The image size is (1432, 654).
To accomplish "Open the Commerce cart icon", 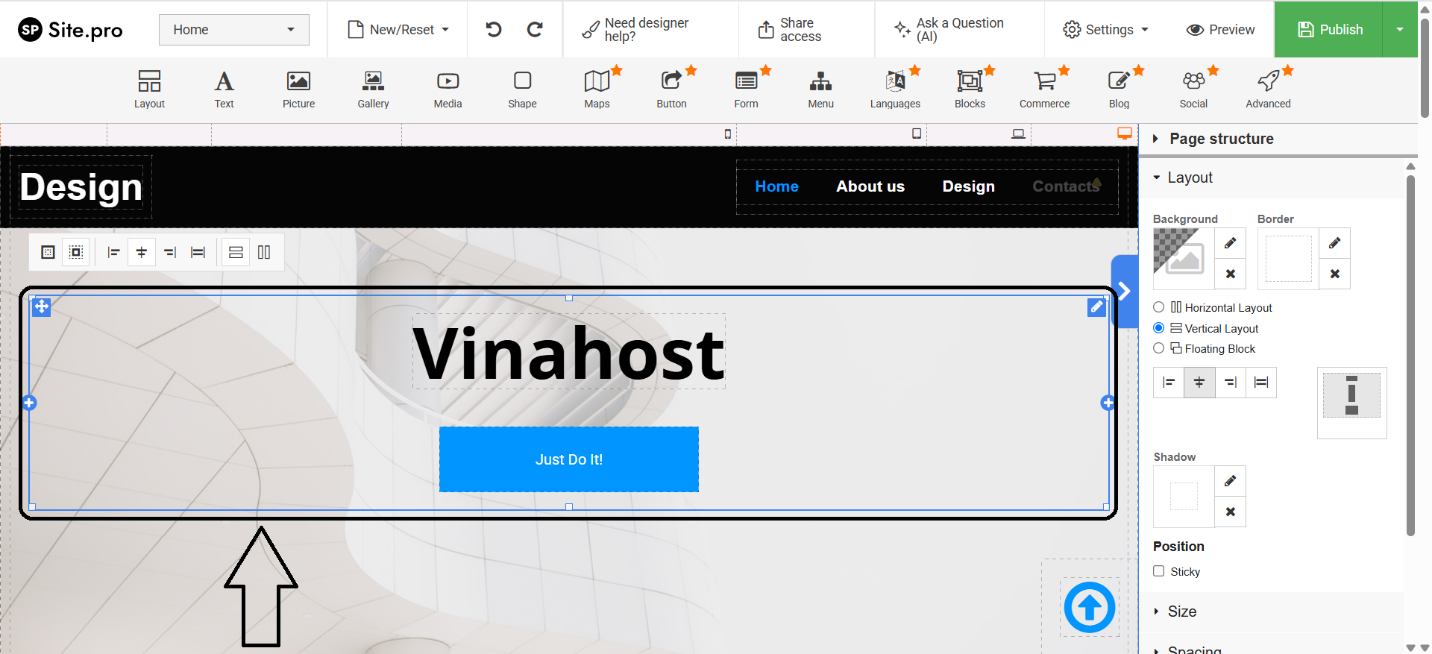I will [x=1044, y=82].
